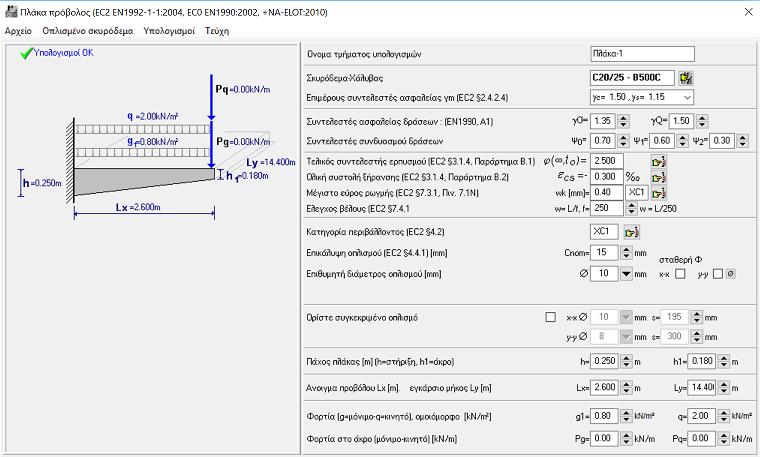Viewport: 760px width, 457px height.
Task: Click Ly =14.400m label in diagram
Action: (270, 162)
